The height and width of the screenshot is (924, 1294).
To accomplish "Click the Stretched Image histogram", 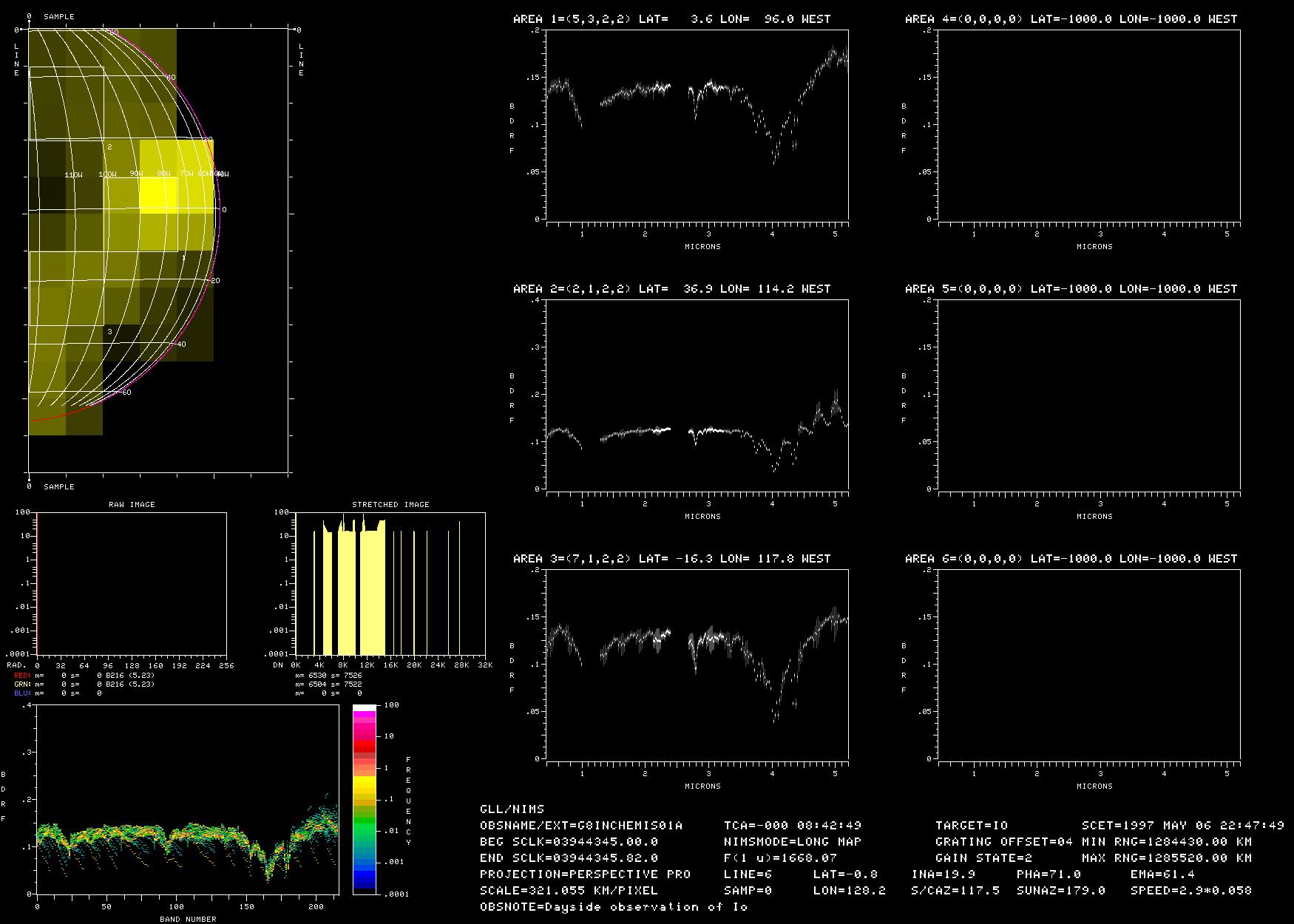I will click(390, 583).
